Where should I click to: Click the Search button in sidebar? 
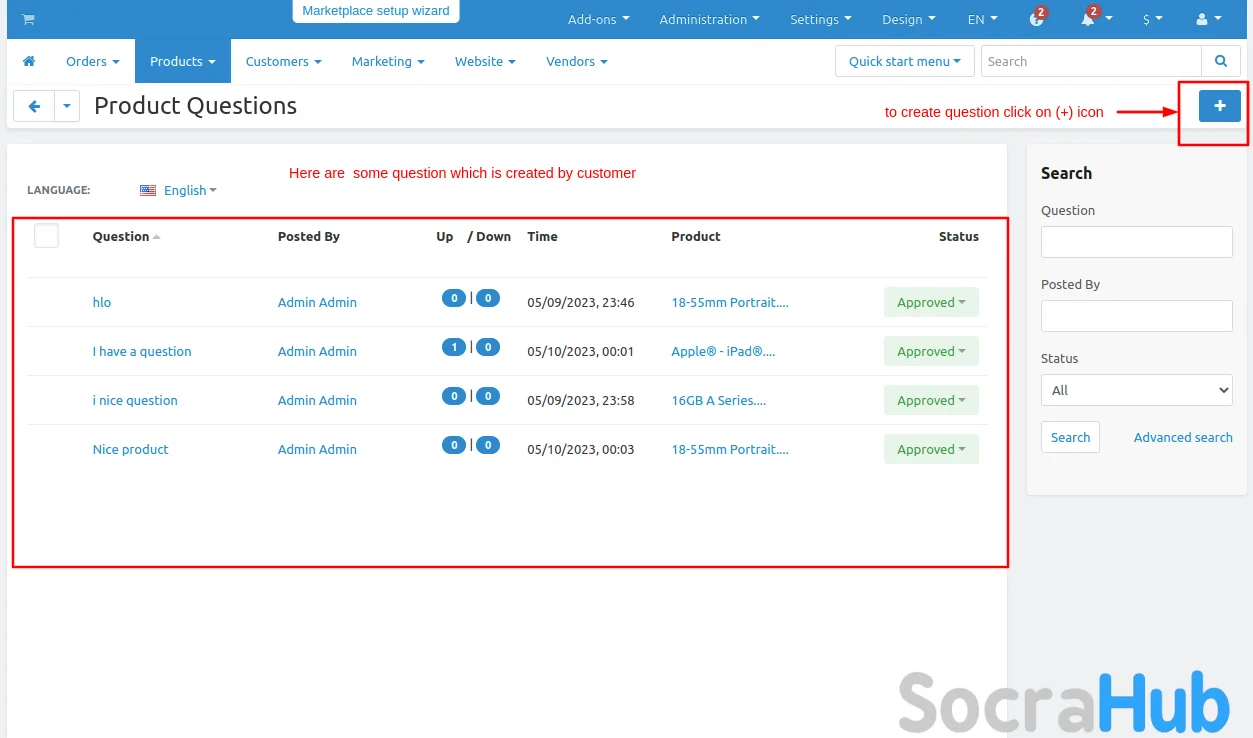[x=1070, y=437]
